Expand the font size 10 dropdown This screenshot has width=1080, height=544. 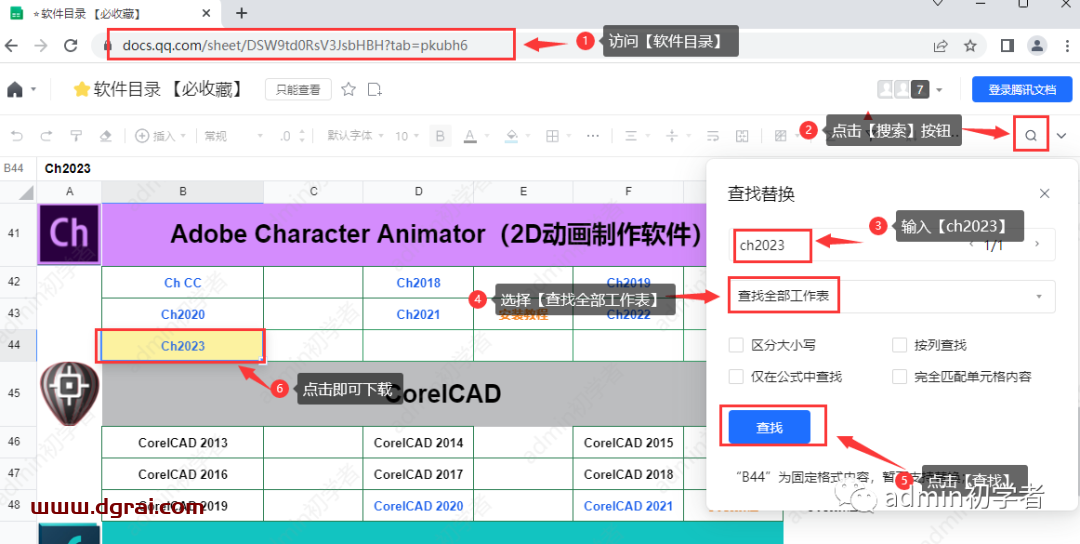(x=407, y=136)
